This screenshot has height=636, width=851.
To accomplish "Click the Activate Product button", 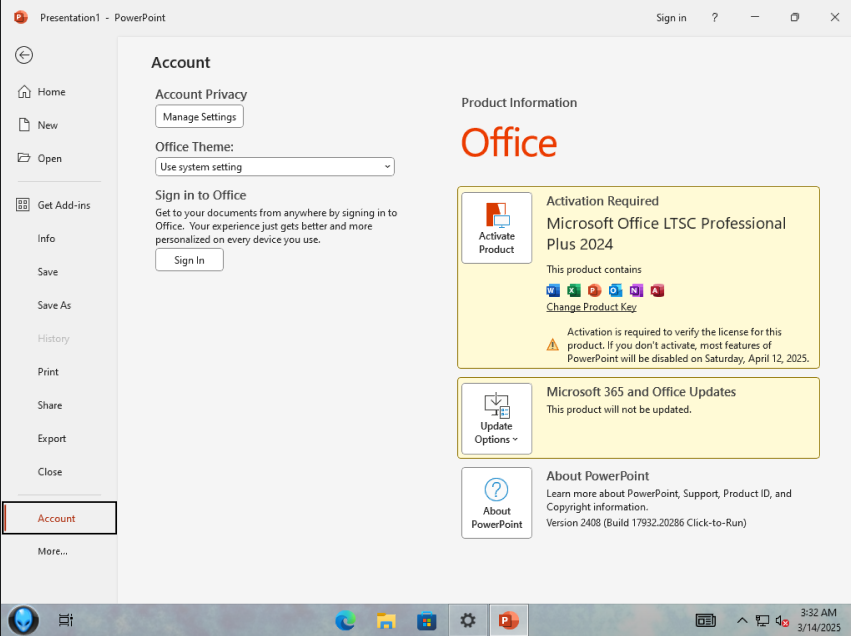I will click(x=497, y=228).
